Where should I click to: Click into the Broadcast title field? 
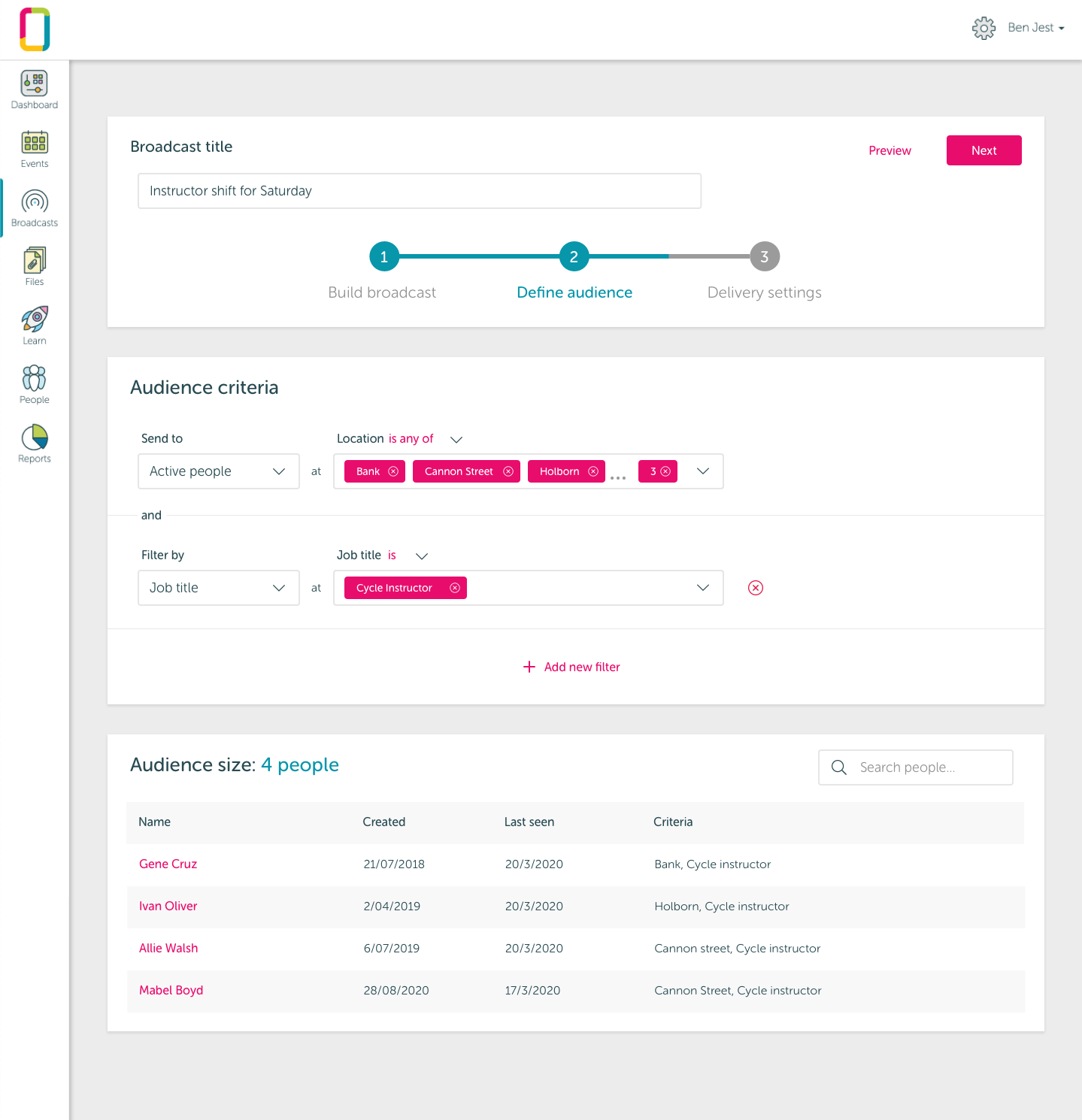click(420, 191)
